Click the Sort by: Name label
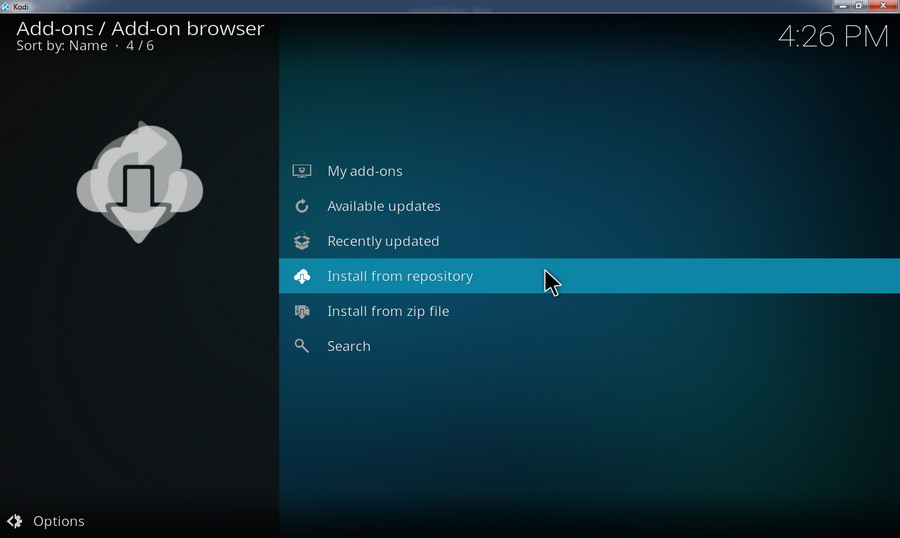This screenshot has height=538, width=900. coord(62,46)
